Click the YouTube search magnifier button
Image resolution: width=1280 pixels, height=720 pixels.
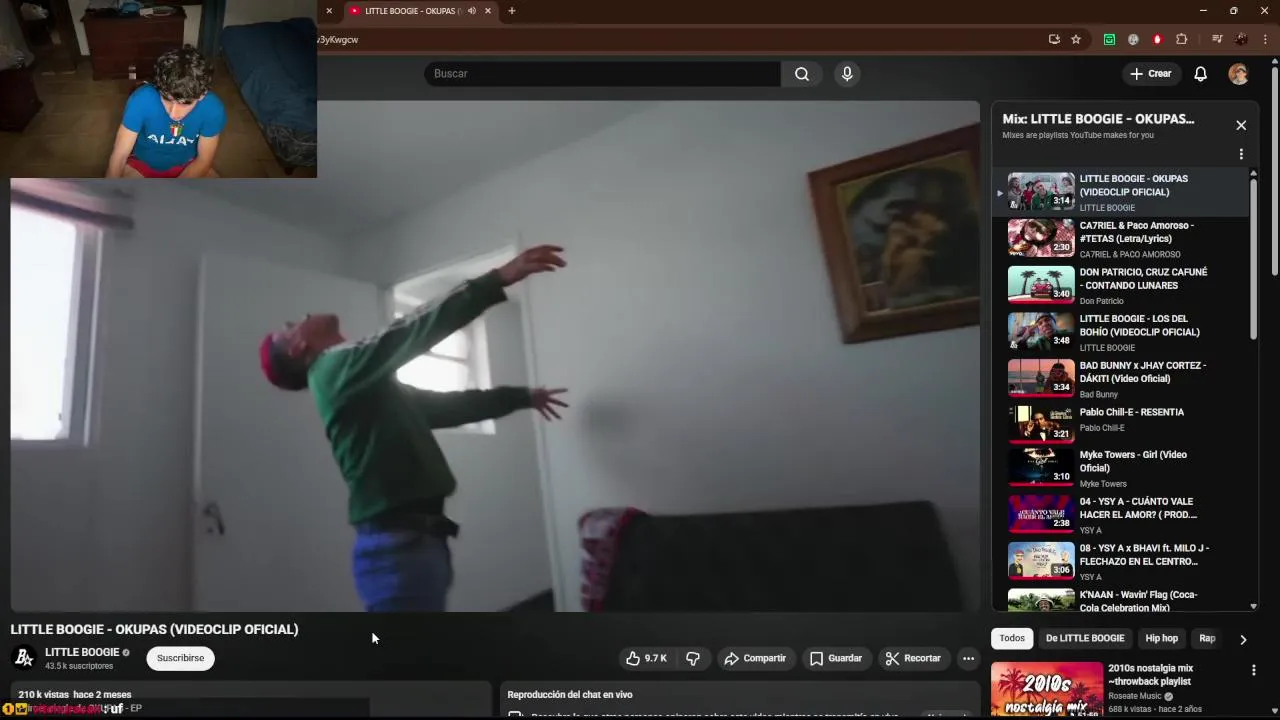point(802,73)
